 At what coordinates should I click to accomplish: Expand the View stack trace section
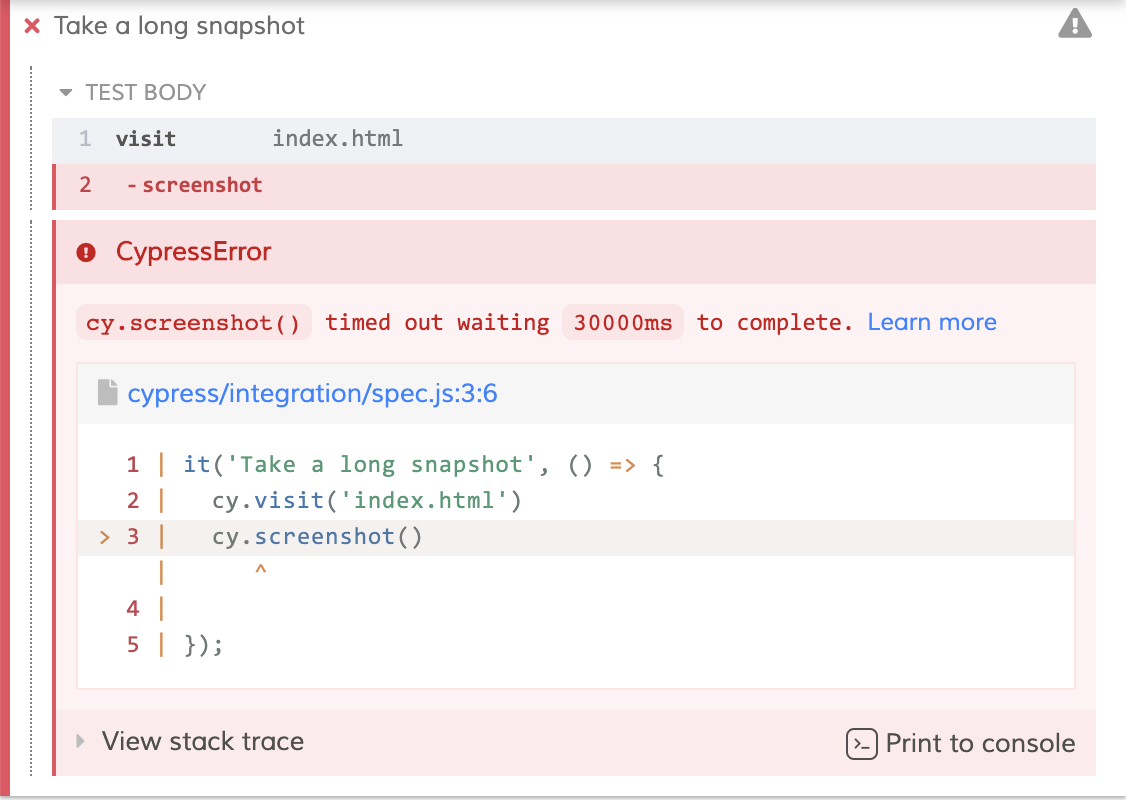(x=80, y=741)
